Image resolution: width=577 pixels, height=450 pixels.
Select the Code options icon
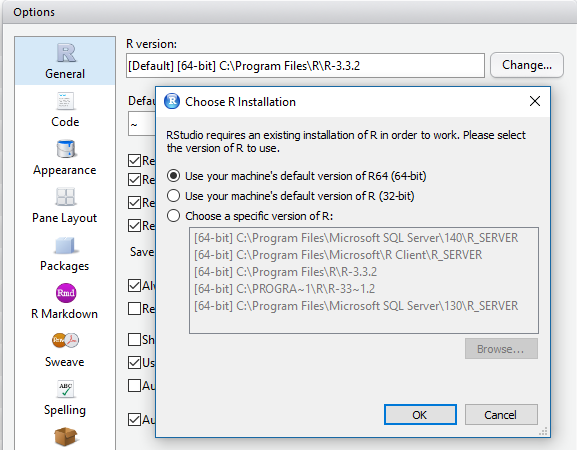point(66,101)
